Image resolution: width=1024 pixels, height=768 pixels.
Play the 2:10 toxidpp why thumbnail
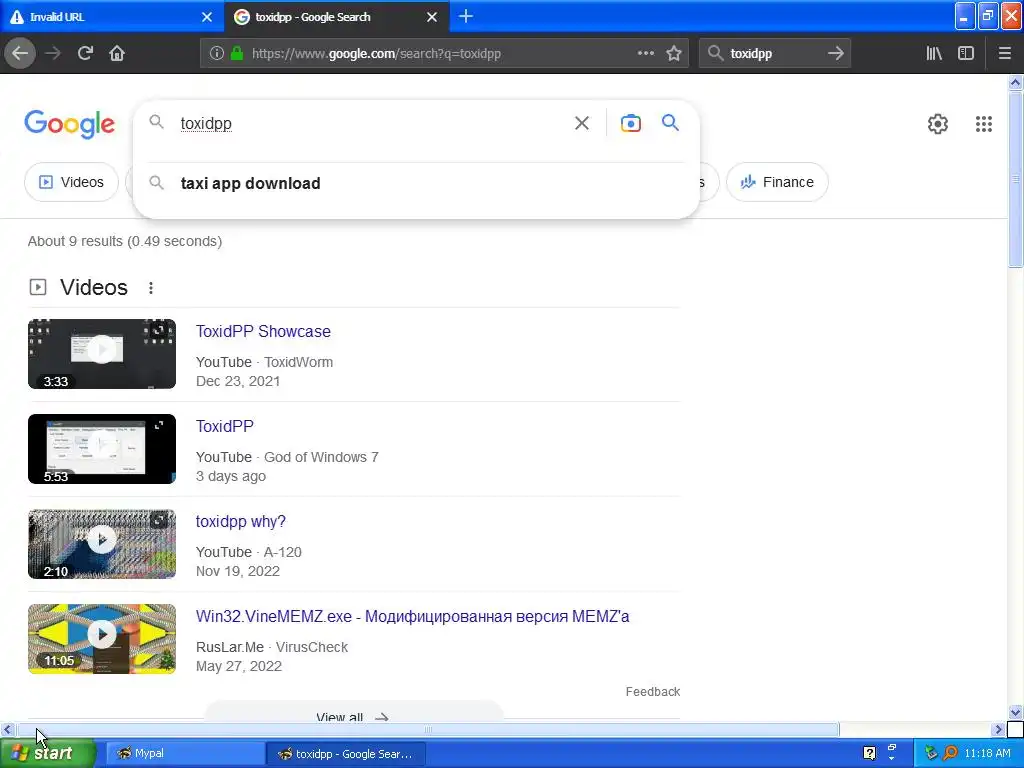[x=102, y=544]
